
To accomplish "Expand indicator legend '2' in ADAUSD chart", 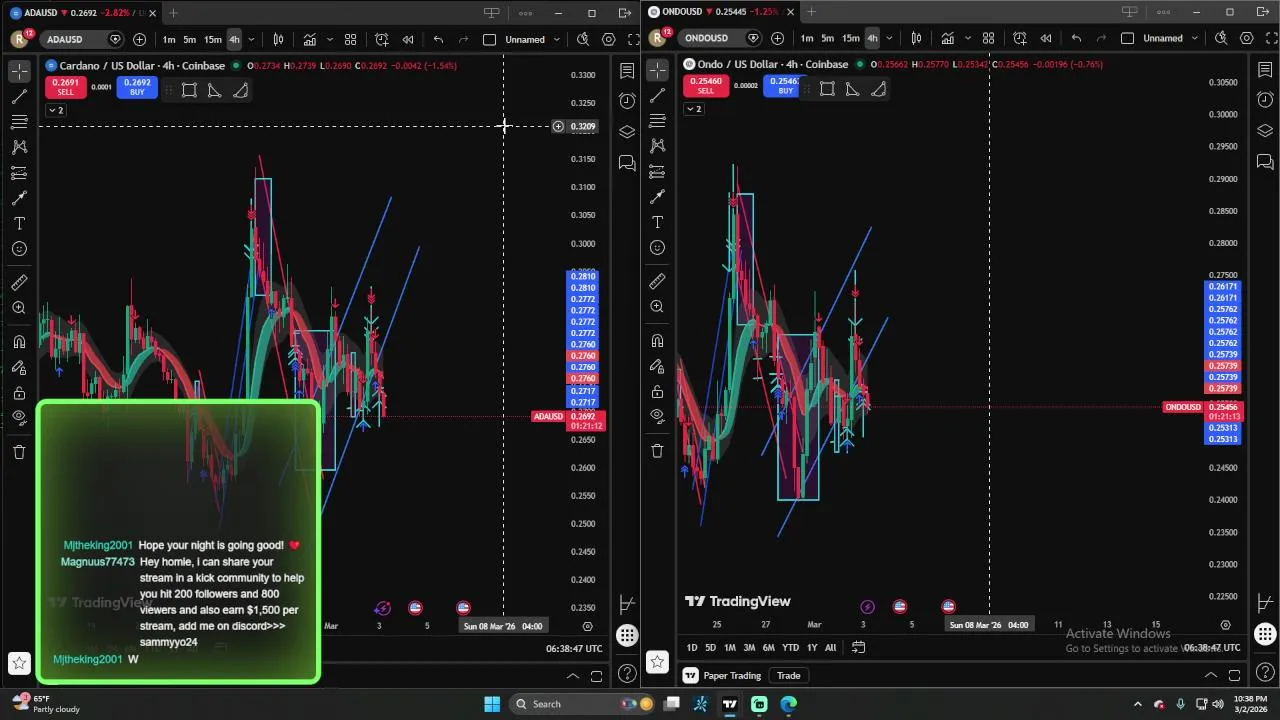I will (55, 110).
